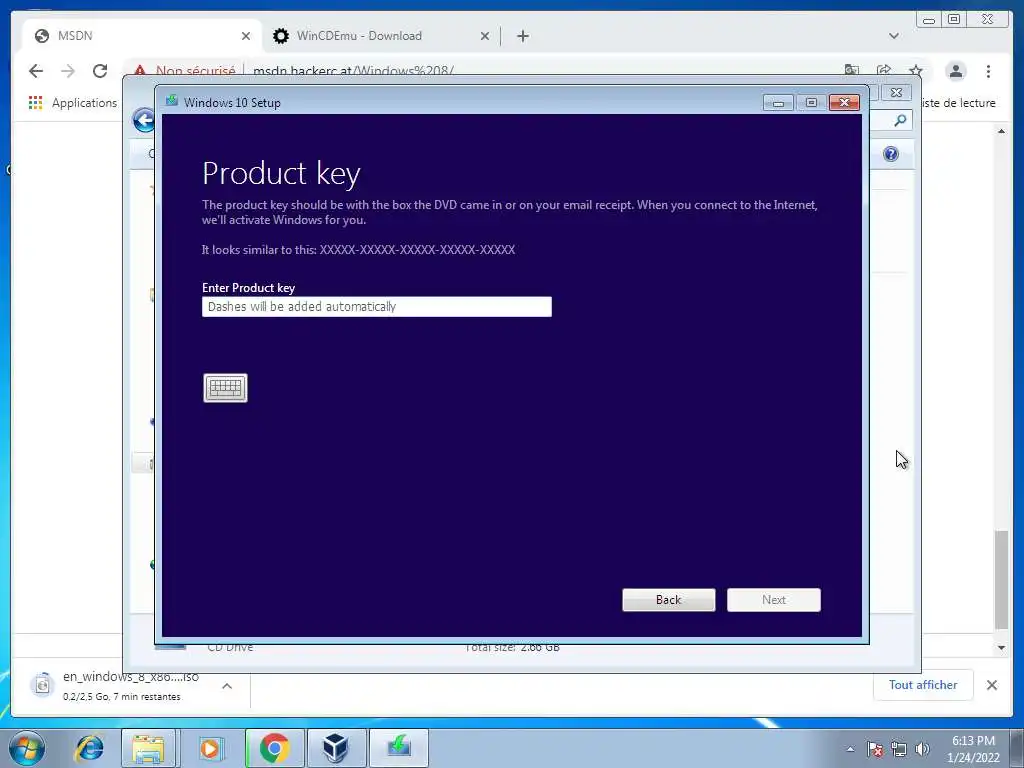Viewport: 1024px width, 768px height.
Task: Click the Chrome address bar URL
Action: [353, 70]
